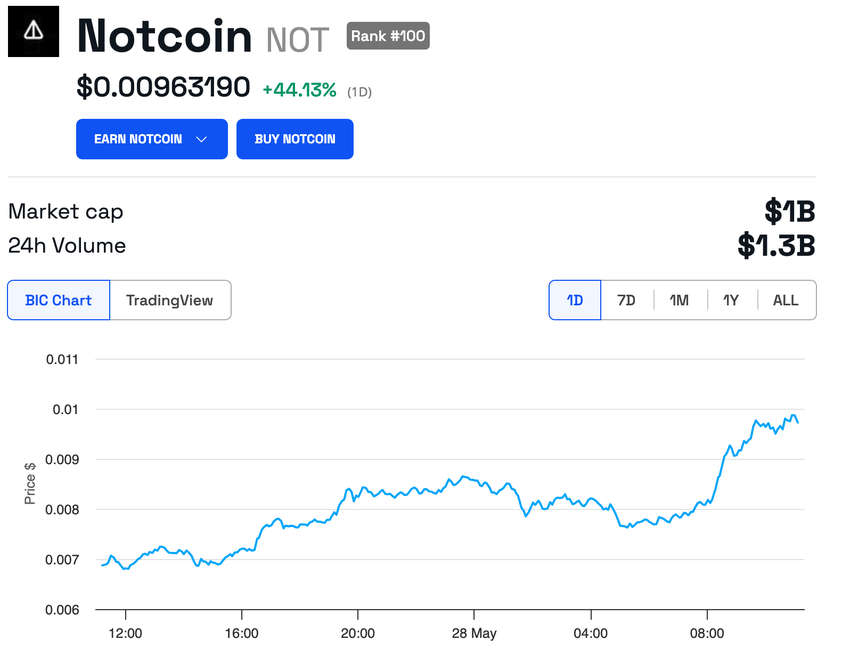Switch to the BIC Chart tab
Screen dimensions: 850x664
[58, 300]
